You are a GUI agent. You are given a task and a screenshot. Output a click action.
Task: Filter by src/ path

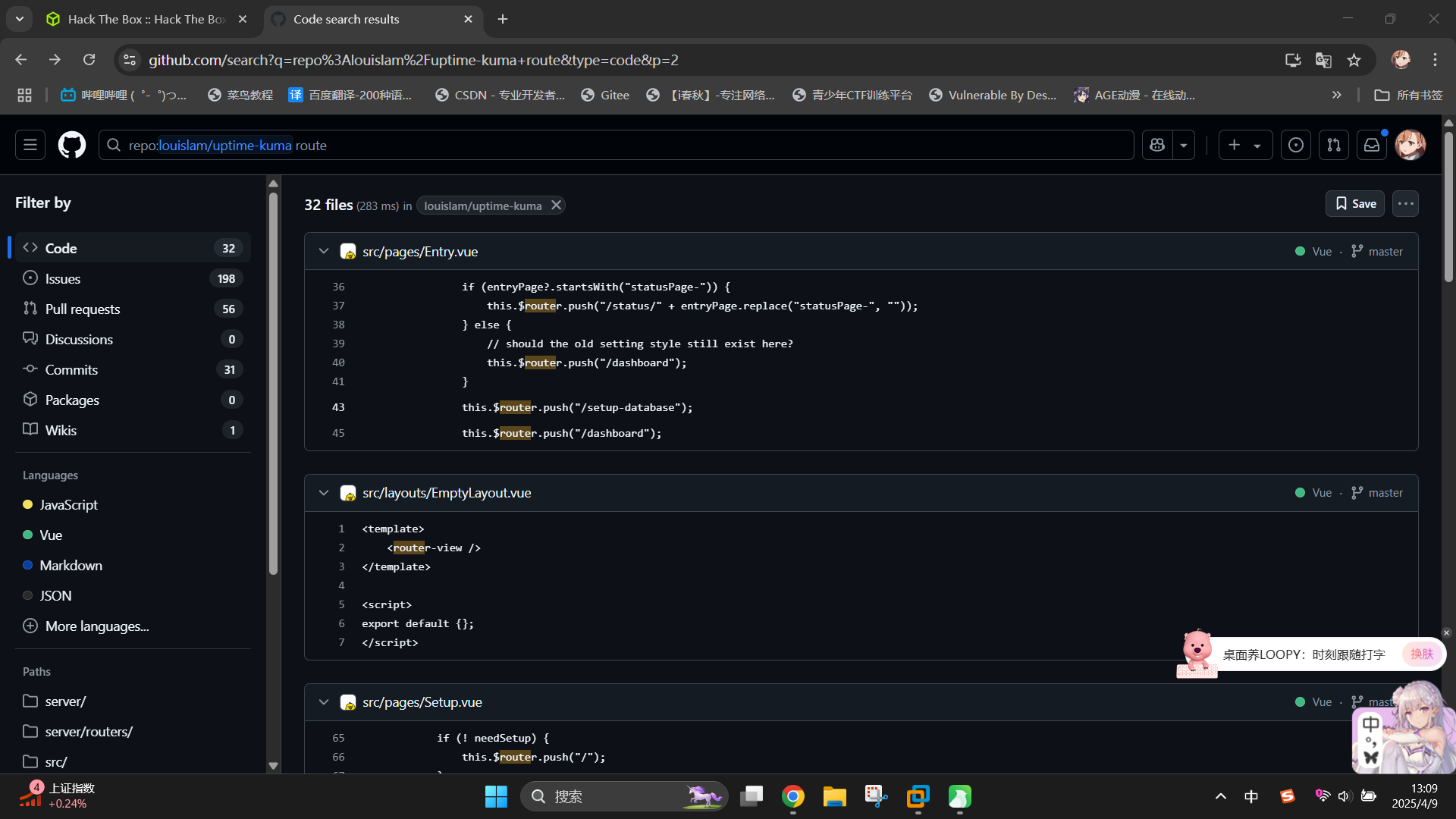[x=56, y=761]
